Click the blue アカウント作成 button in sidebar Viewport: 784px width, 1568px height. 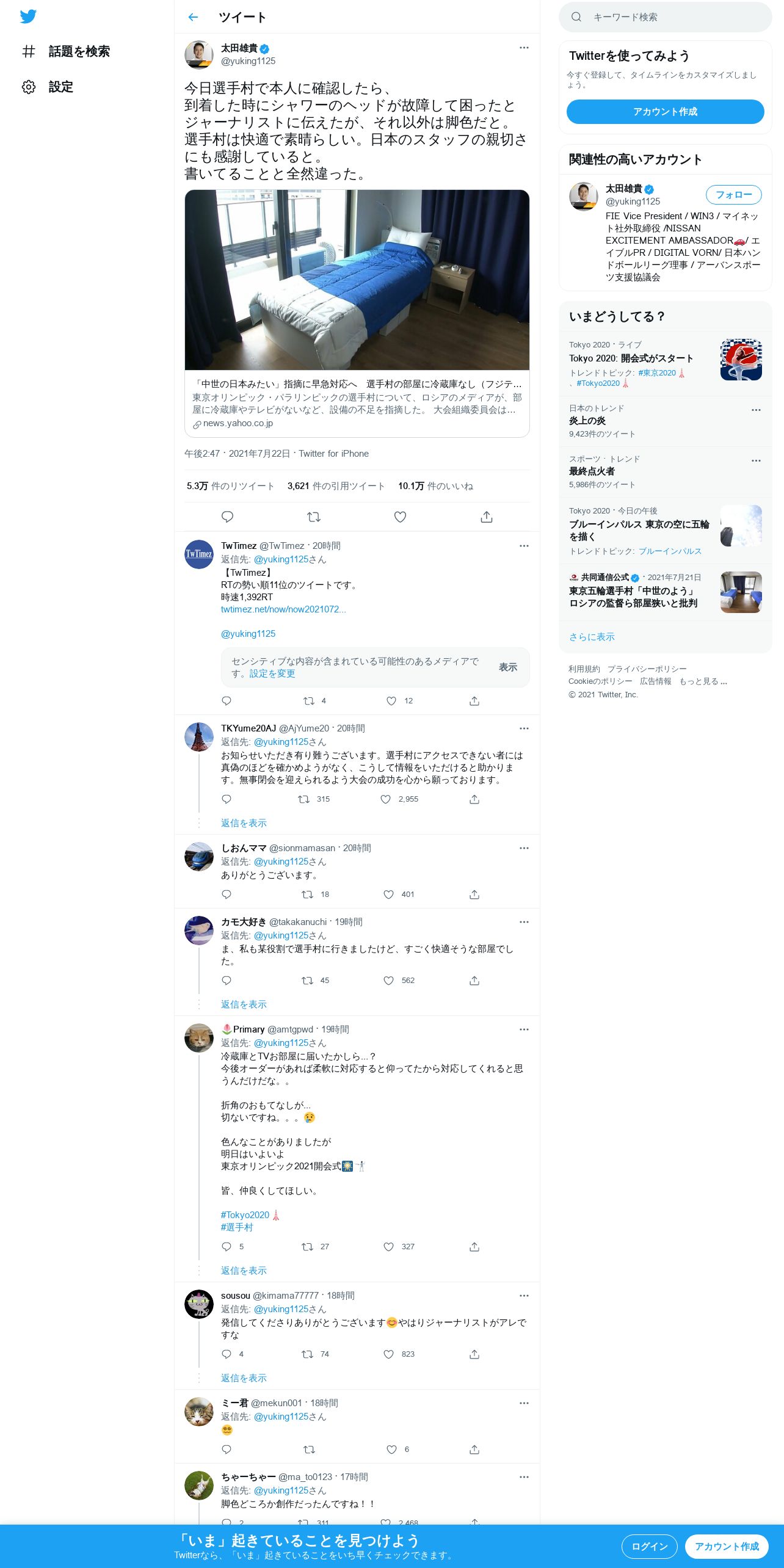pyautogui.click(x=665, y=112)
